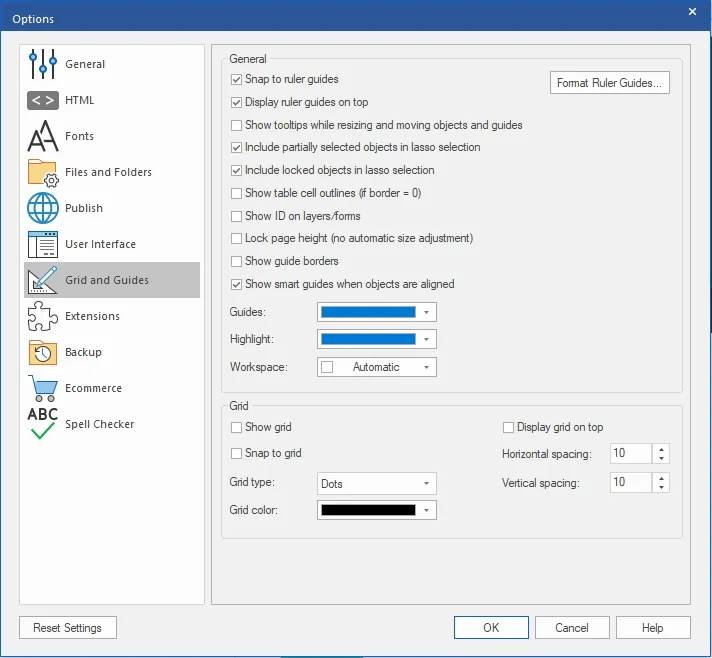Pick the Guides blue color swatch
This screenshot has height=658, width=712.
click(368, 312)
